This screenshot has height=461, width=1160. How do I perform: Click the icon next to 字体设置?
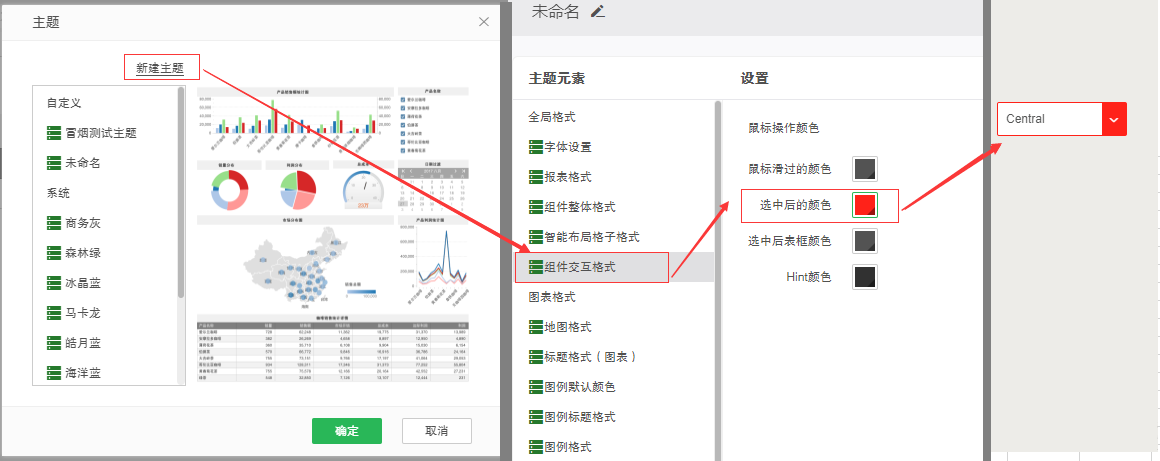tap(535, 147)
